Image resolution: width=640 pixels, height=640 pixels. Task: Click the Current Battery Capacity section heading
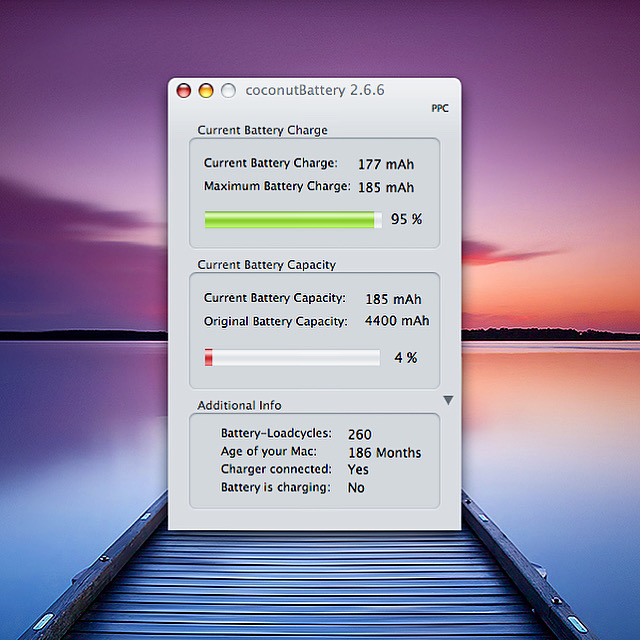point(267,265)
